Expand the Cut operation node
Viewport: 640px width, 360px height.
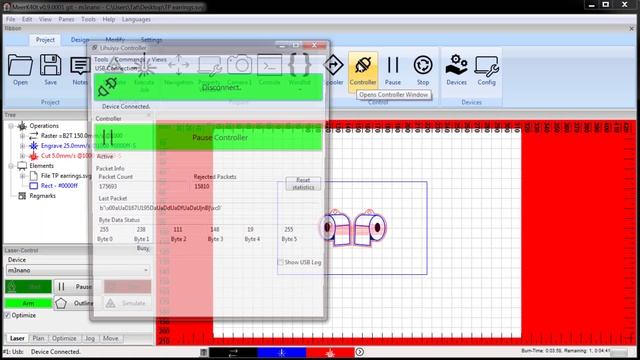22,156
